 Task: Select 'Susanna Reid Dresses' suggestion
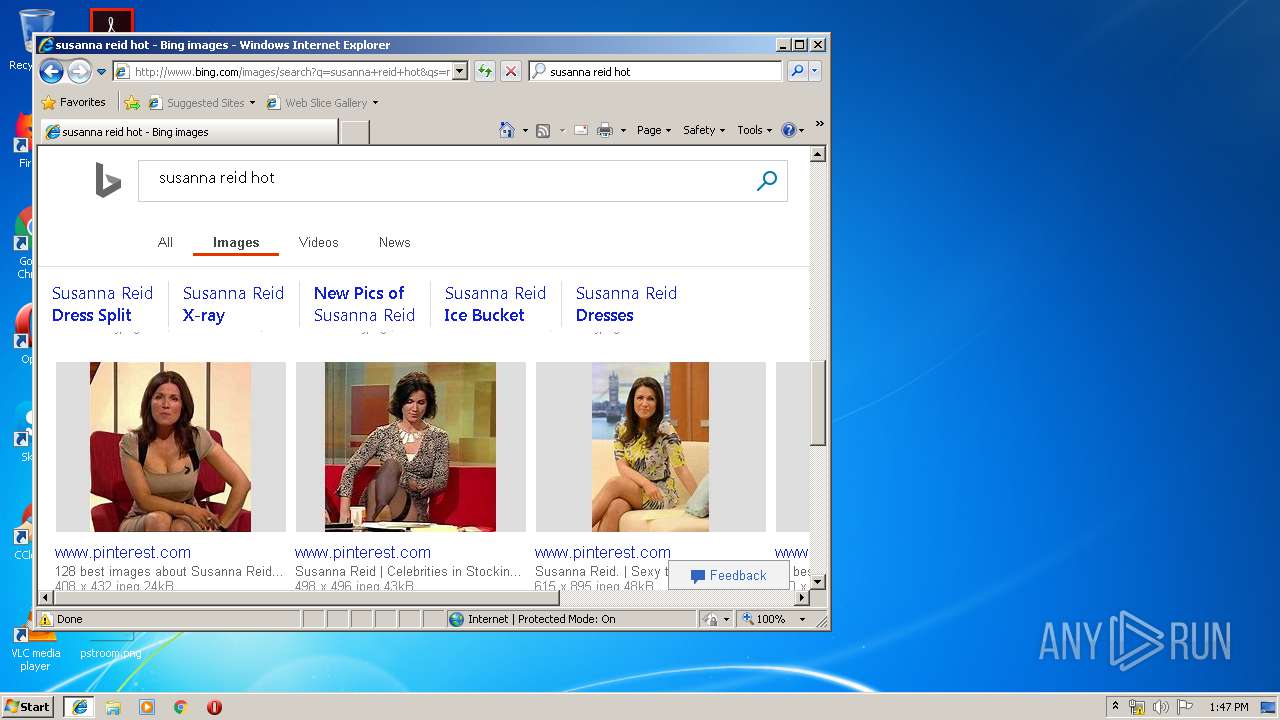tap(626, 304)
